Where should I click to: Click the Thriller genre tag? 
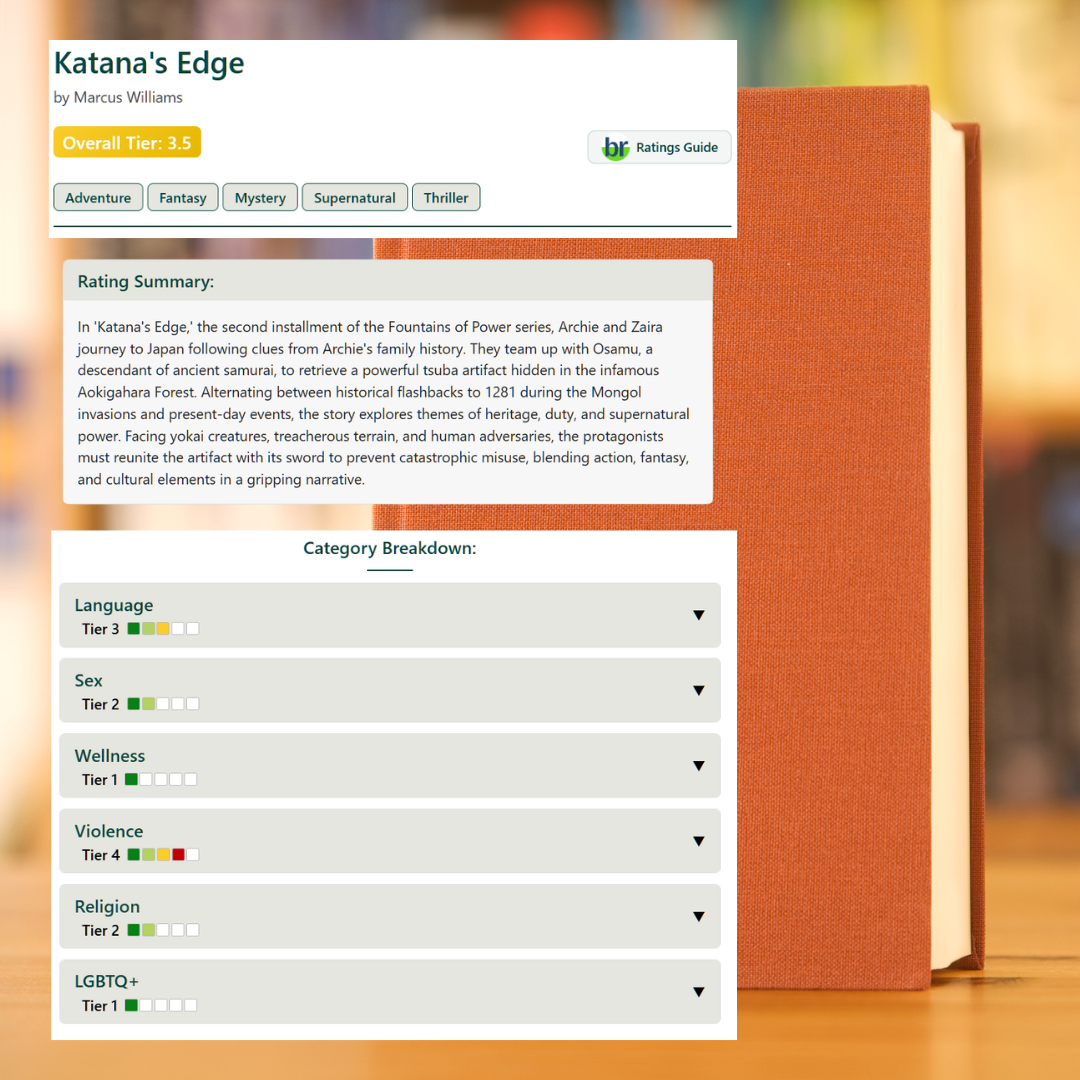[446, 198]
